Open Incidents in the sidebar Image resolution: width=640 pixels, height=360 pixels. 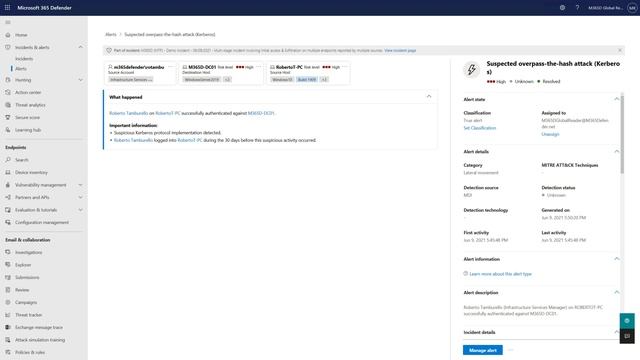[x=24, y=59]
